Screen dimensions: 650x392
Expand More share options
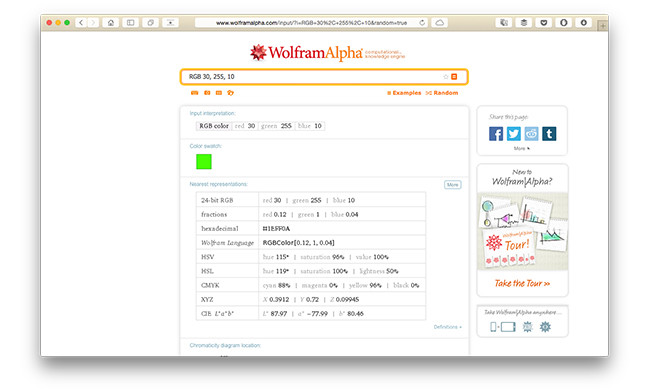521,148
